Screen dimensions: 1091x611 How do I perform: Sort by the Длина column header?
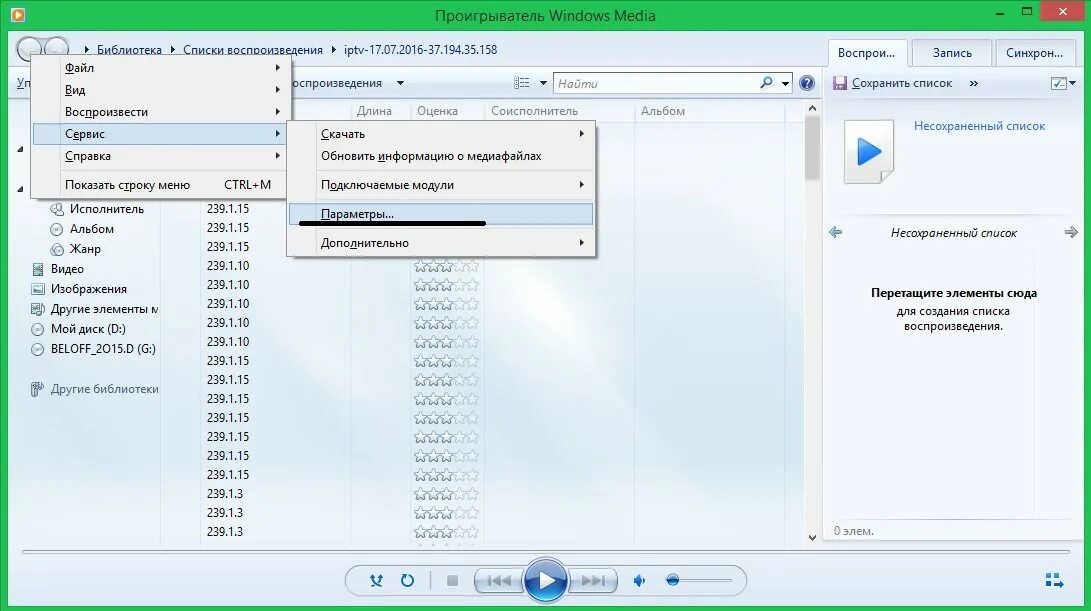pyautogui.click(x=374, y=111)
